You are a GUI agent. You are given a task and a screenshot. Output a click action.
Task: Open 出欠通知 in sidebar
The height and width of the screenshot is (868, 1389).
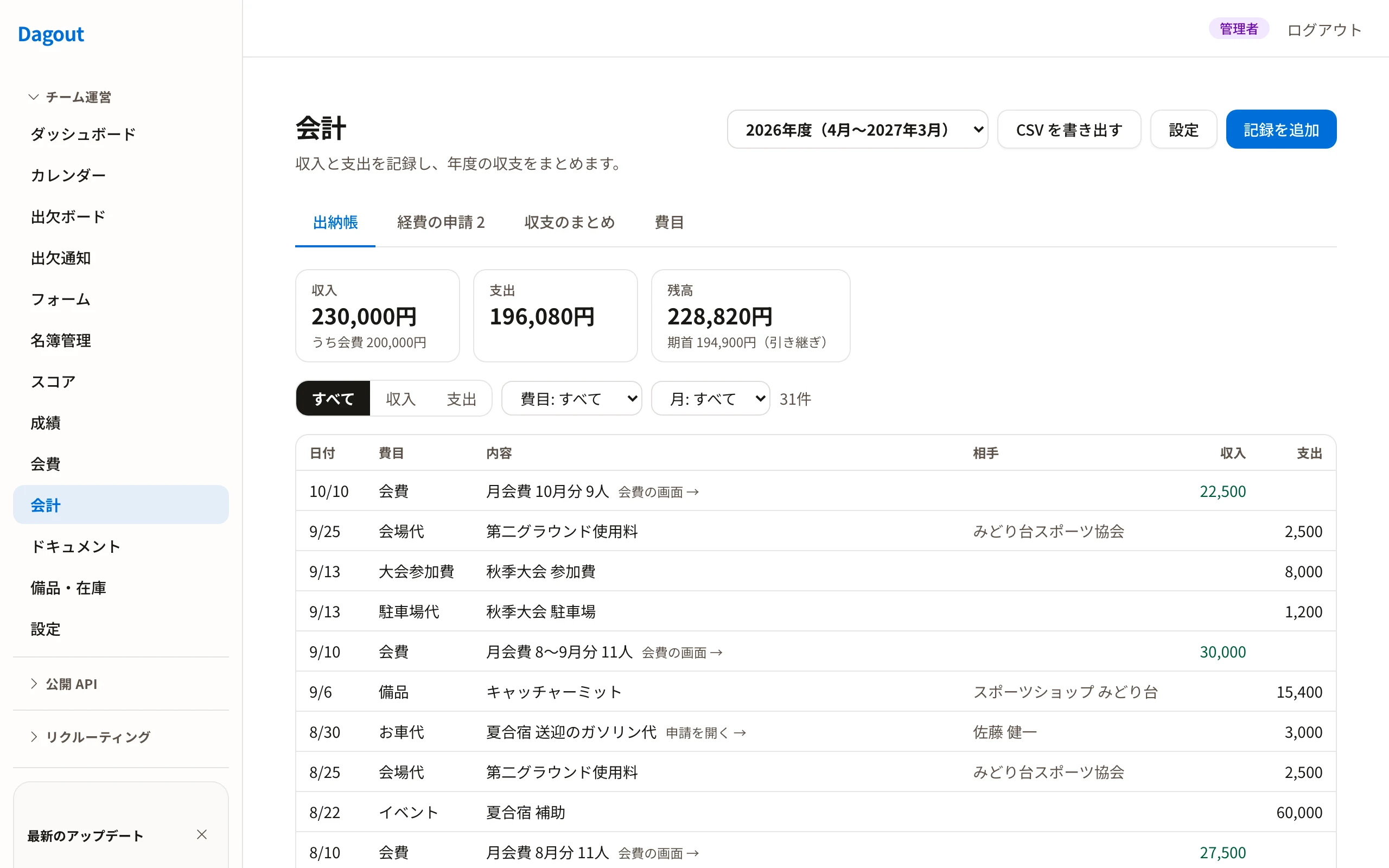120,258
